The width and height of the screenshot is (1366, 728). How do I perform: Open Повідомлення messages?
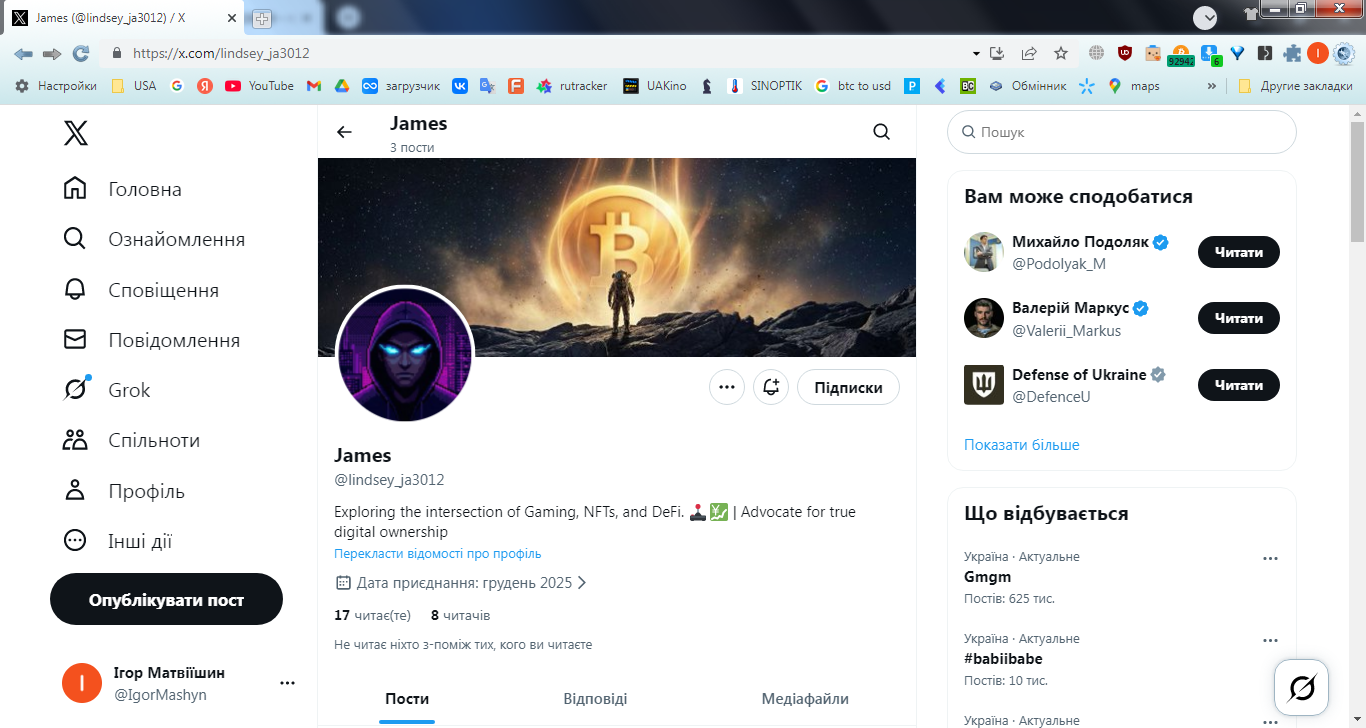point(152,340)
